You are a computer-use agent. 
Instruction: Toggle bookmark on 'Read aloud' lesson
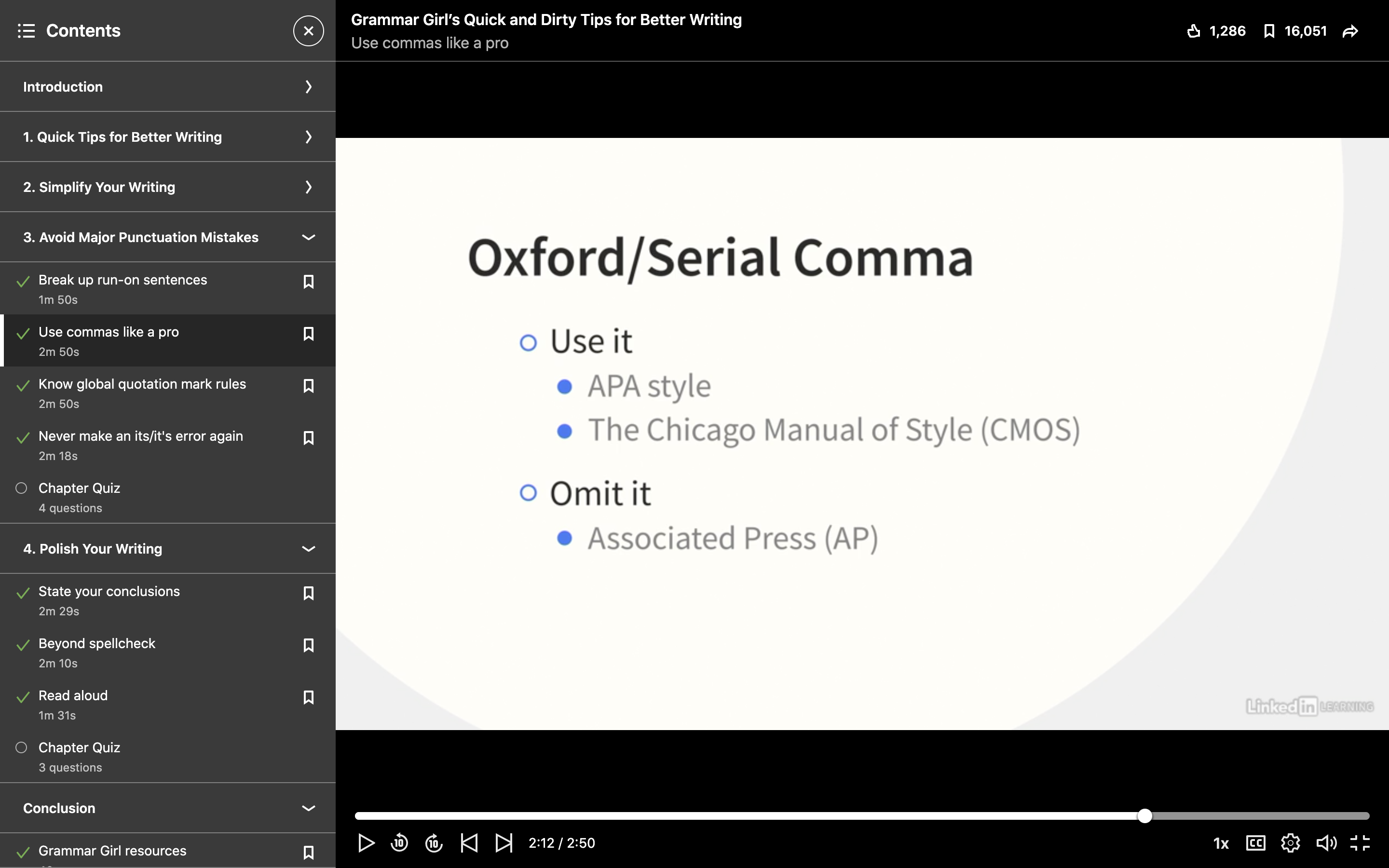(x=309, y=697)
